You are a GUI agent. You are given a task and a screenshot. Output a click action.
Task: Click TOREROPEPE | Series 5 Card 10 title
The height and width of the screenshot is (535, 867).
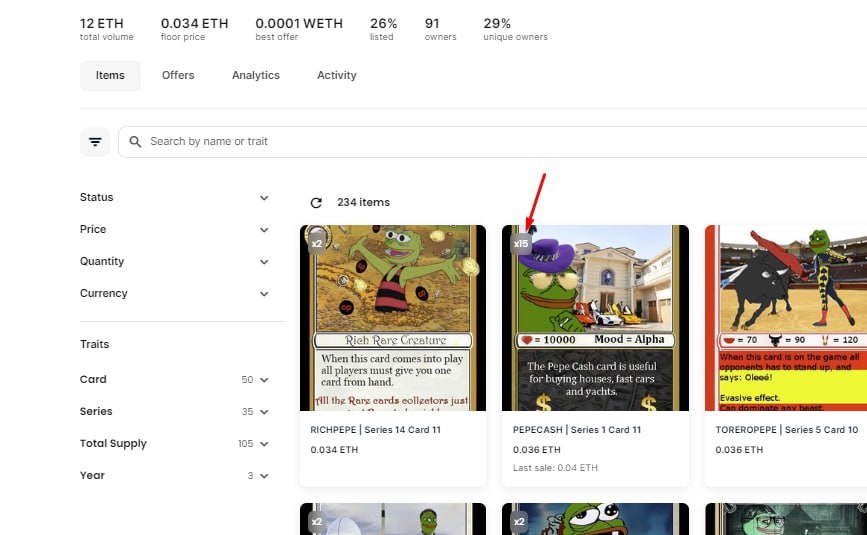click(787, 430)
